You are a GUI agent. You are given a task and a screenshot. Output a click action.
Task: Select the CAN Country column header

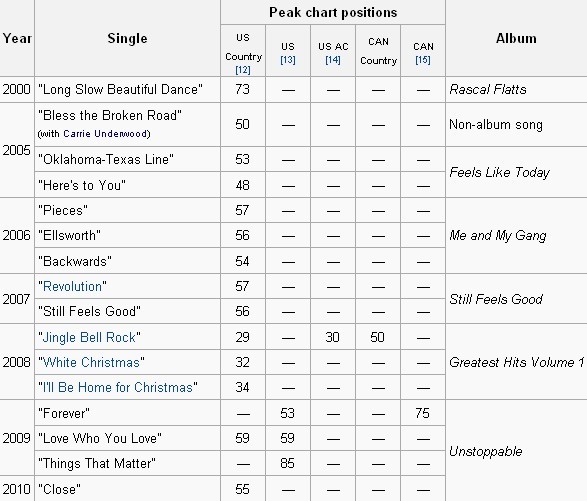tap(378, 51)
